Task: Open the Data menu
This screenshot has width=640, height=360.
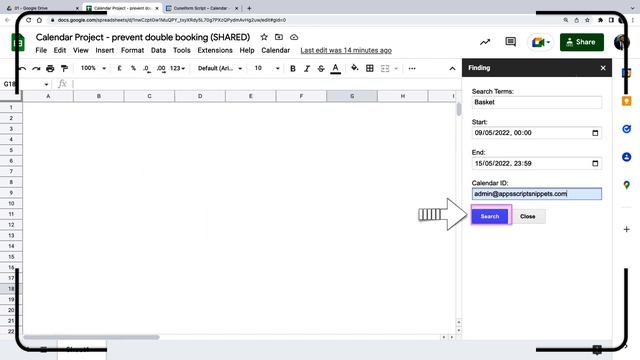Action: click(x=158, y=50)
